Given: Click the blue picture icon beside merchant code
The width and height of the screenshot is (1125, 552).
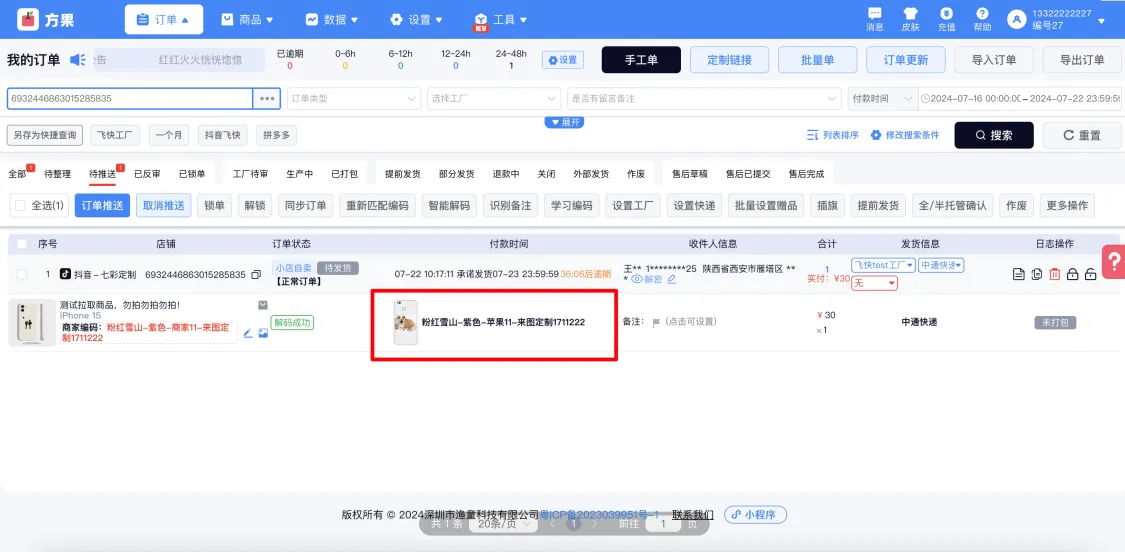Looking at the screenshot, I should [263, 333].
